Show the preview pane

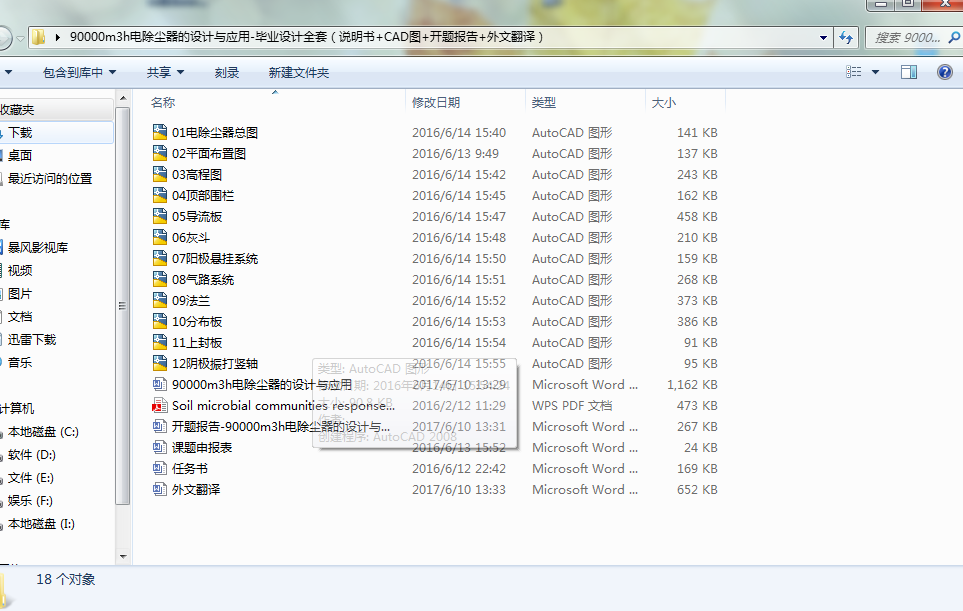pyautogui.click(x=908, y=71)
